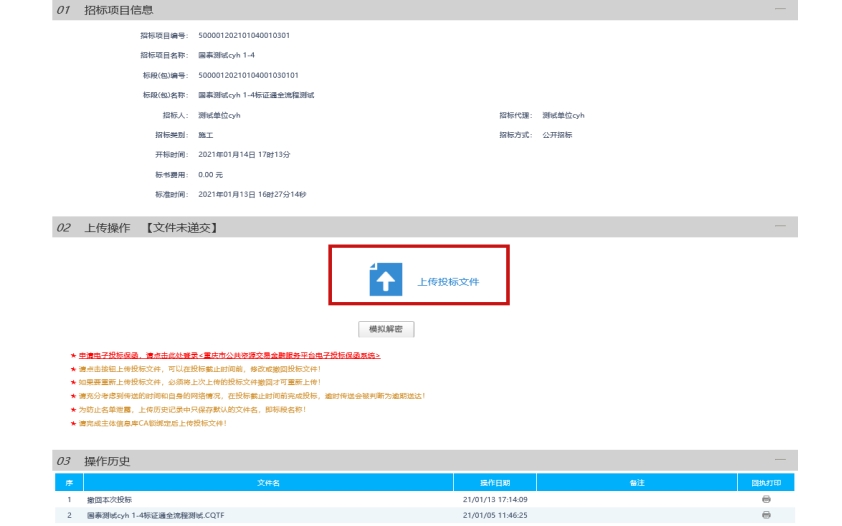Print receipt for 撤回本次投标 row

pyautogui.click(x=766, y=499)
